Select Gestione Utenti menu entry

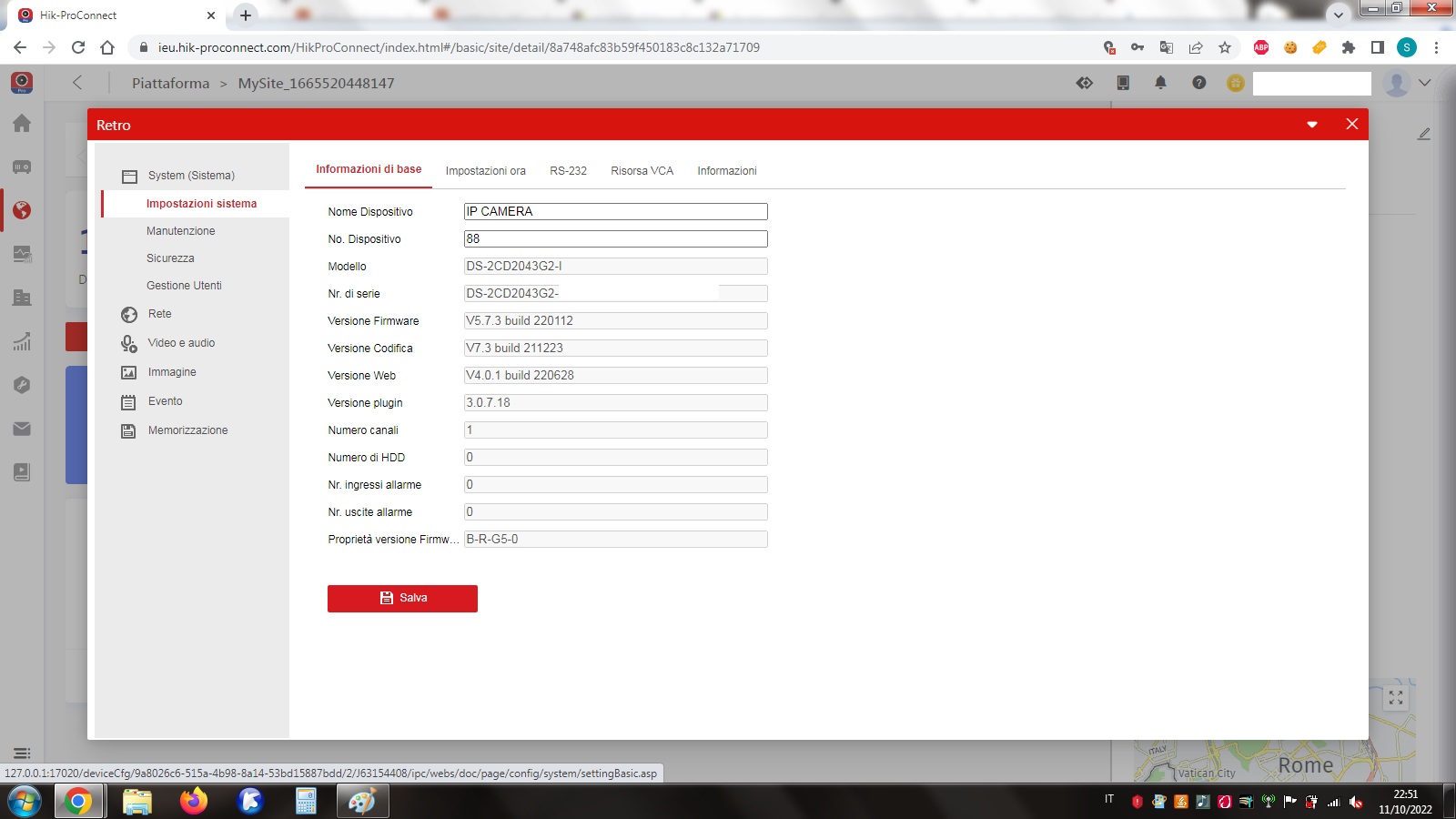coord(184,286)
